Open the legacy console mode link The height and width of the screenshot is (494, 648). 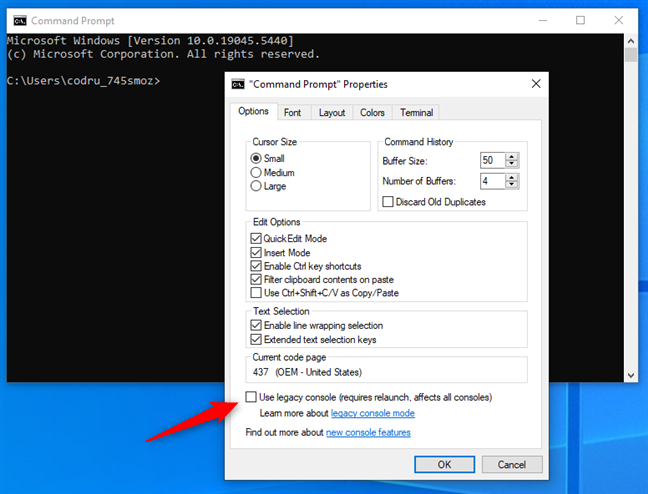(373, 413)
